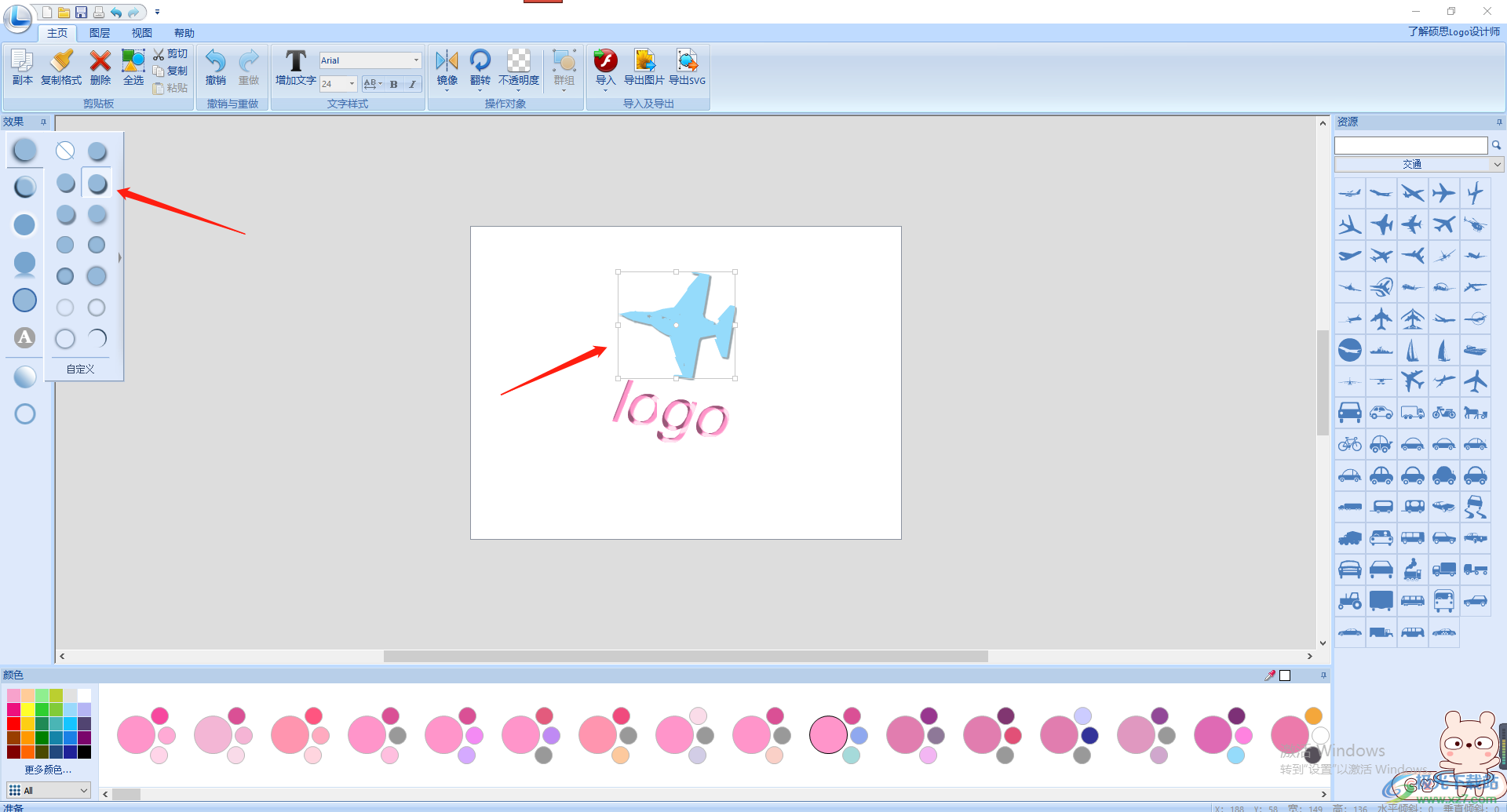1507x812 pixels.
Task: Select the letter A text effect category
Action: [x=25, y=337]
